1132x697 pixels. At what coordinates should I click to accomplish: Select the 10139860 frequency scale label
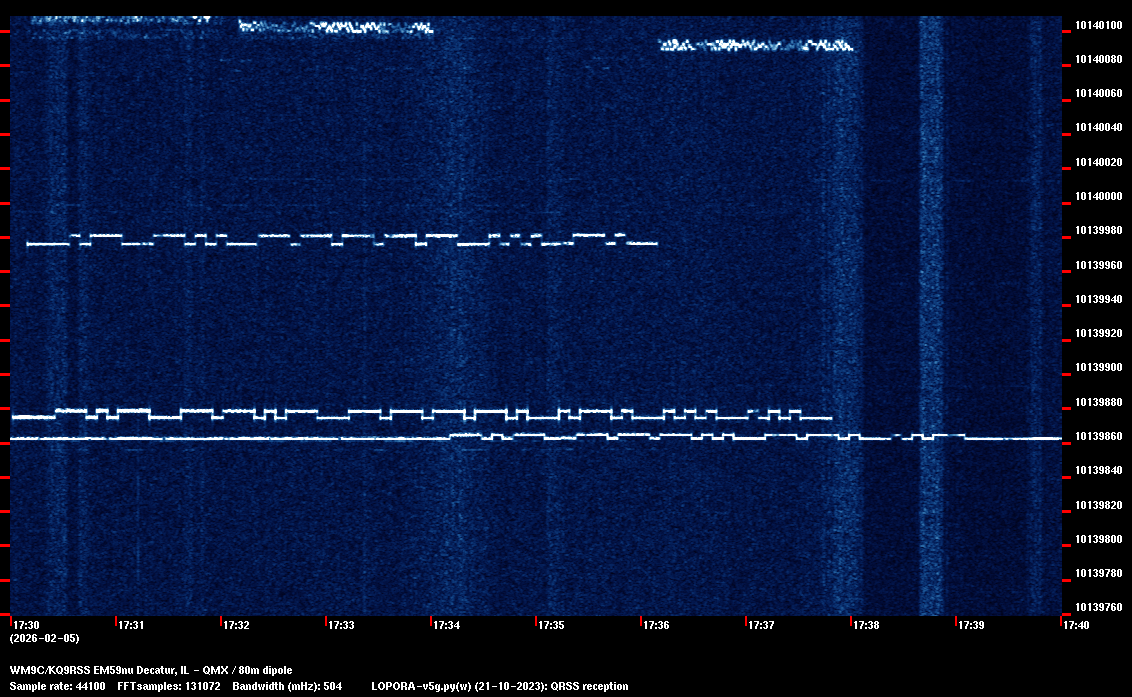1098,436
